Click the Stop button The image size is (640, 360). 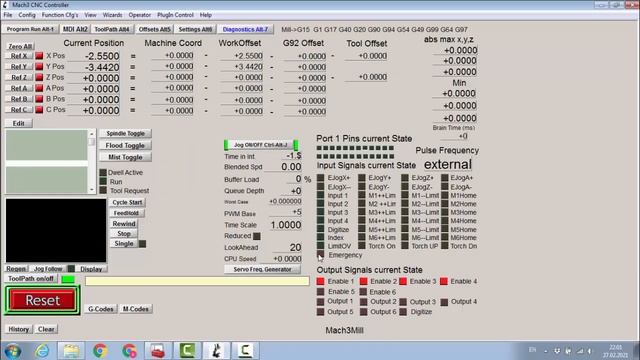(x=124, y=234)
